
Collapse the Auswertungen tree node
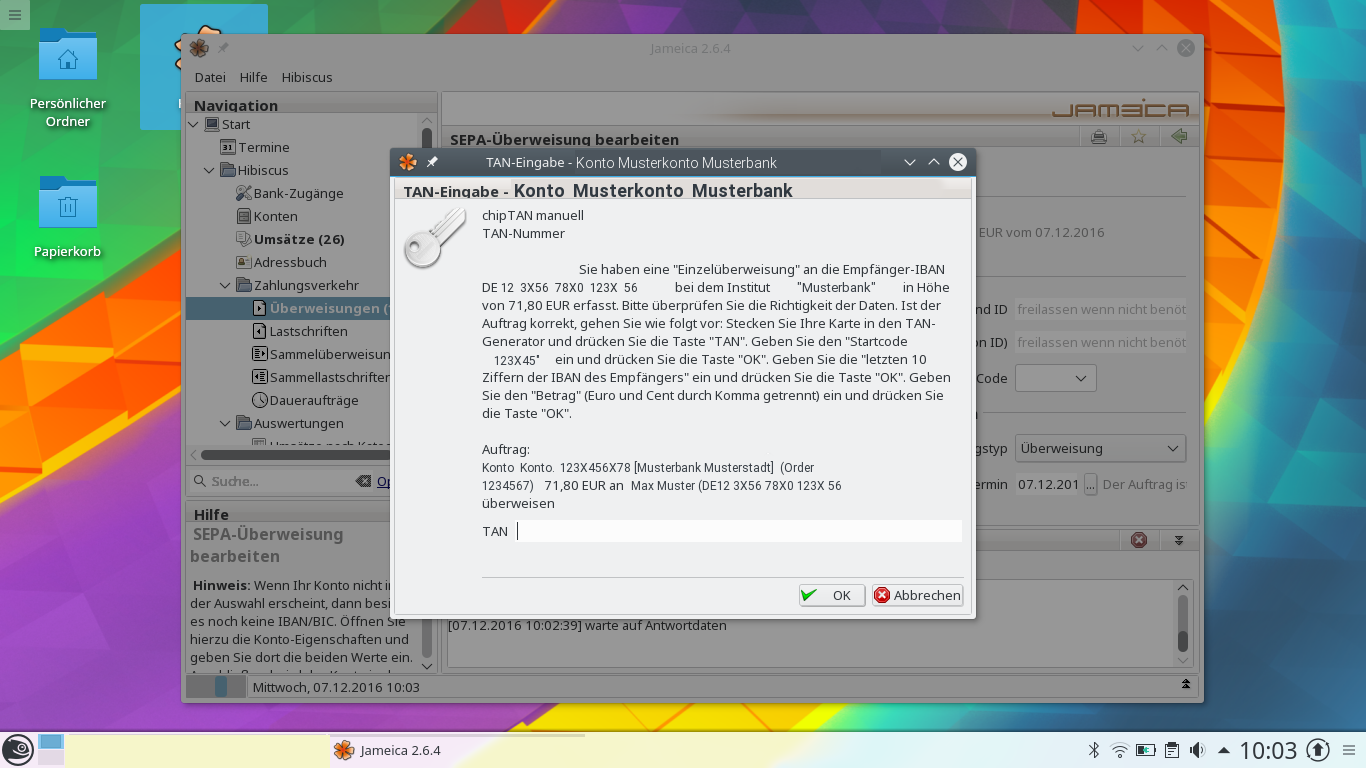(x=226, y=423)
